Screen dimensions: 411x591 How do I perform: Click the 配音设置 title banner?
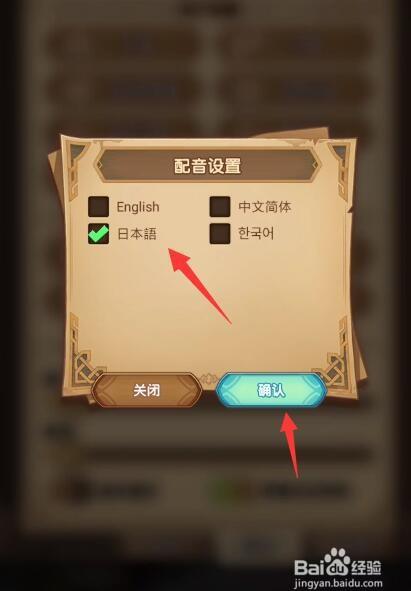[x=207, y=166]
